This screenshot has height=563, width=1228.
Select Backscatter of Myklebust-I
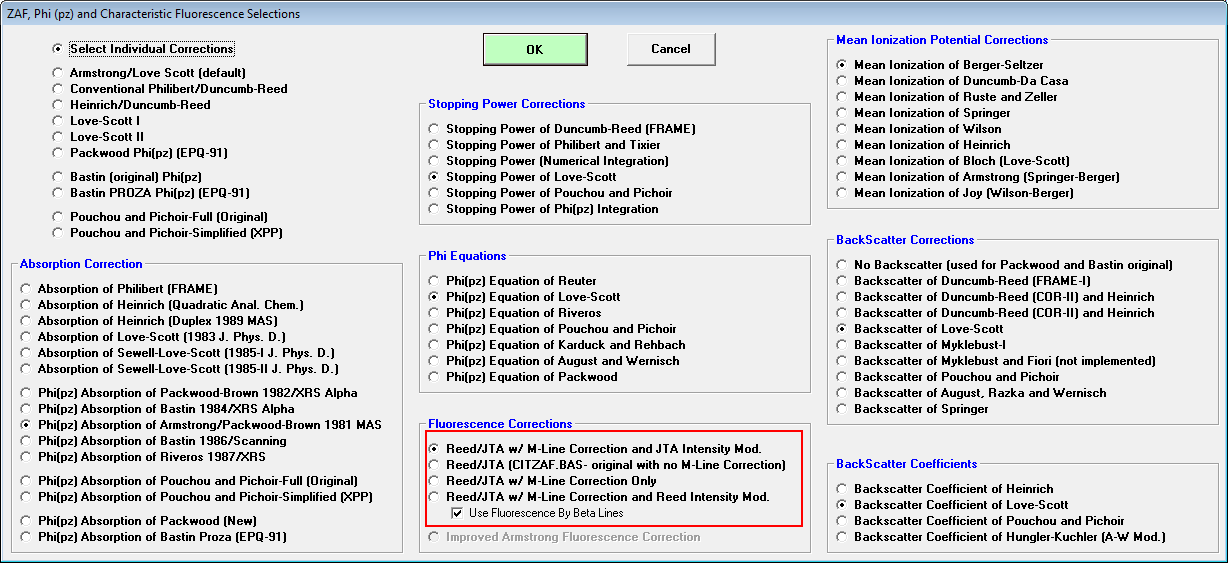pyautogui.click(x=841, y=345)
